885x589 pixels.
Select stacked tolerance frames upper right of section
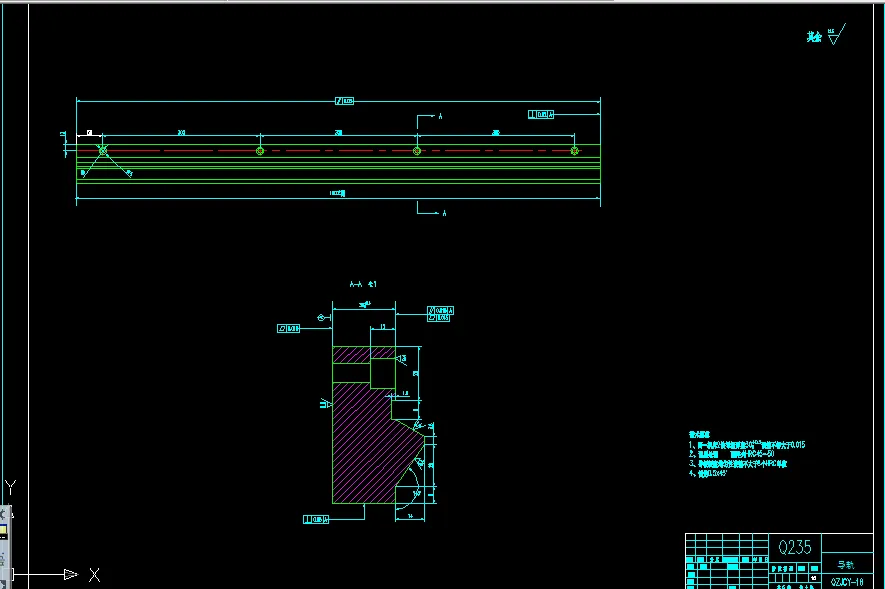coord(440,314)
